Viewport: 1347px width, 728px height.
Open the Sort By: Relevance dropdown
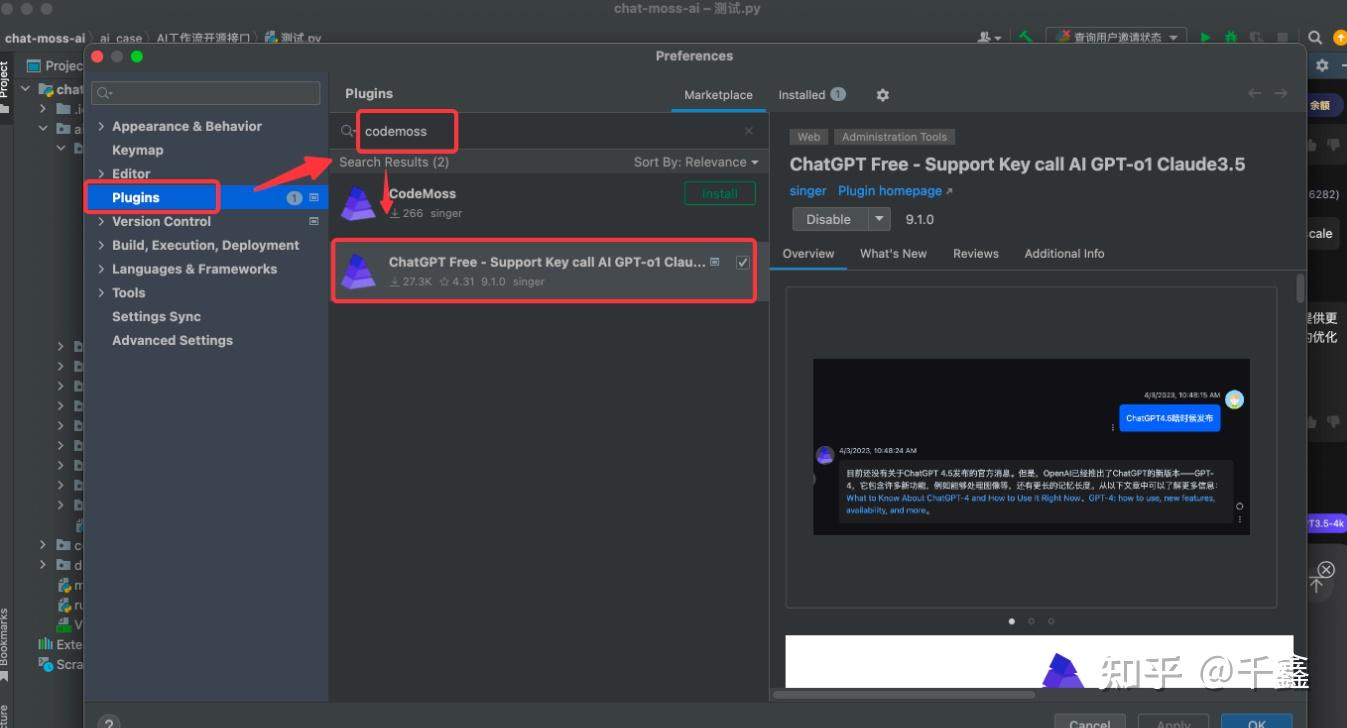[x=695, y=161]
